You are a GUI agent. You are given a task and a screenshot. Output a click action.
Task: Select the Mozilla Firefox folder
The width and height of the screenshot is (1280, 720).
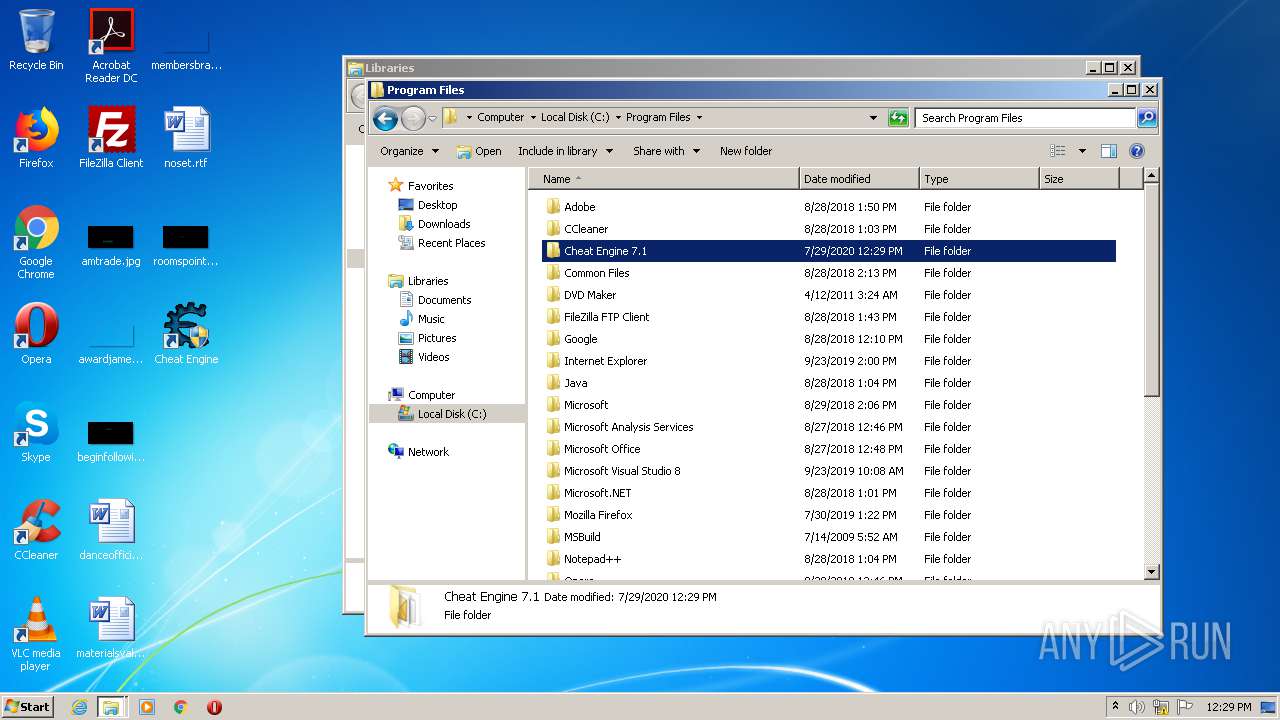[x=829, y=515]
